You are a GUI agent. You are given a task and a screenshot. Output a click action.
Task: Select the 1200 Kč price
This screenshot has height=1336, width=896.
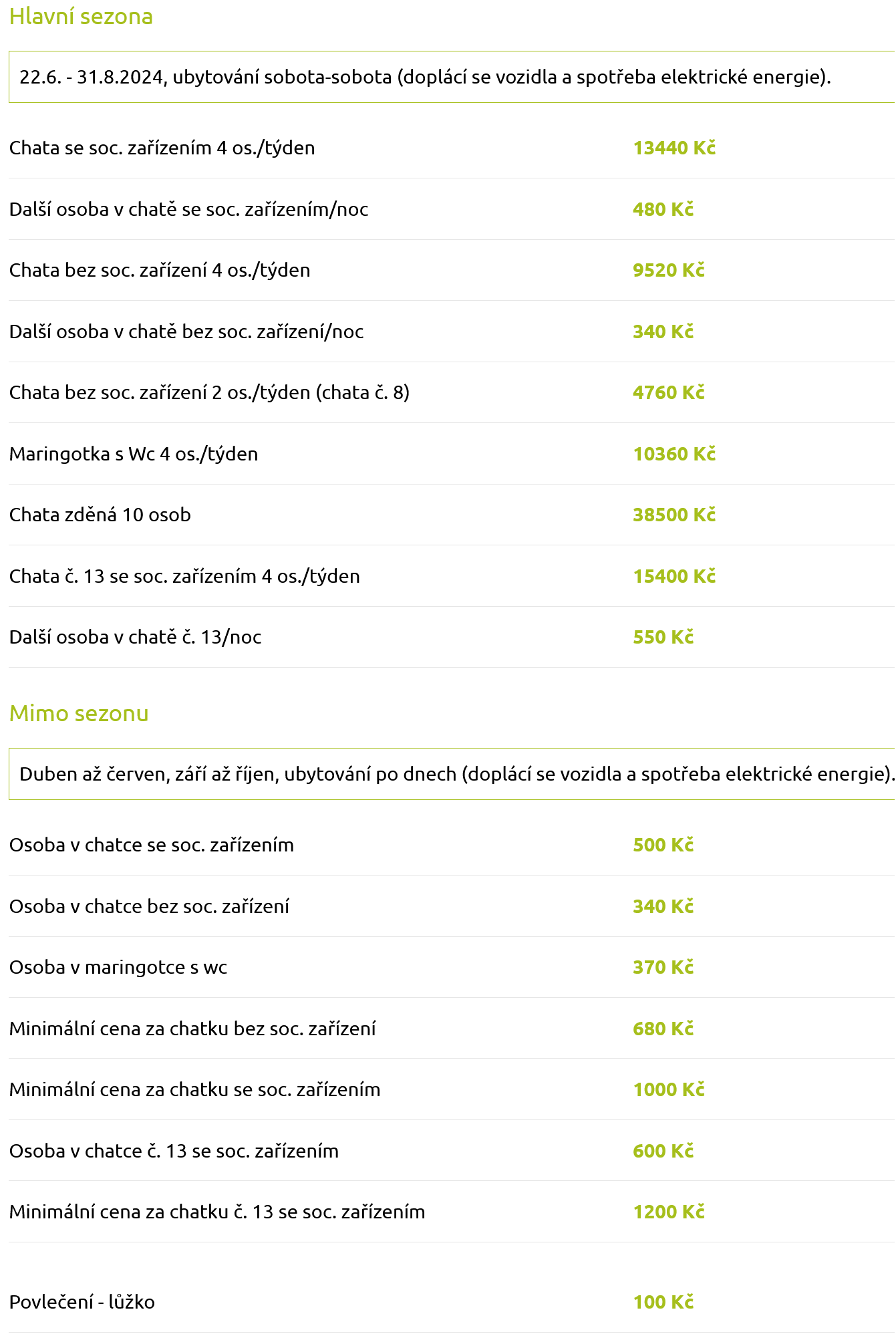point(669,1212)
